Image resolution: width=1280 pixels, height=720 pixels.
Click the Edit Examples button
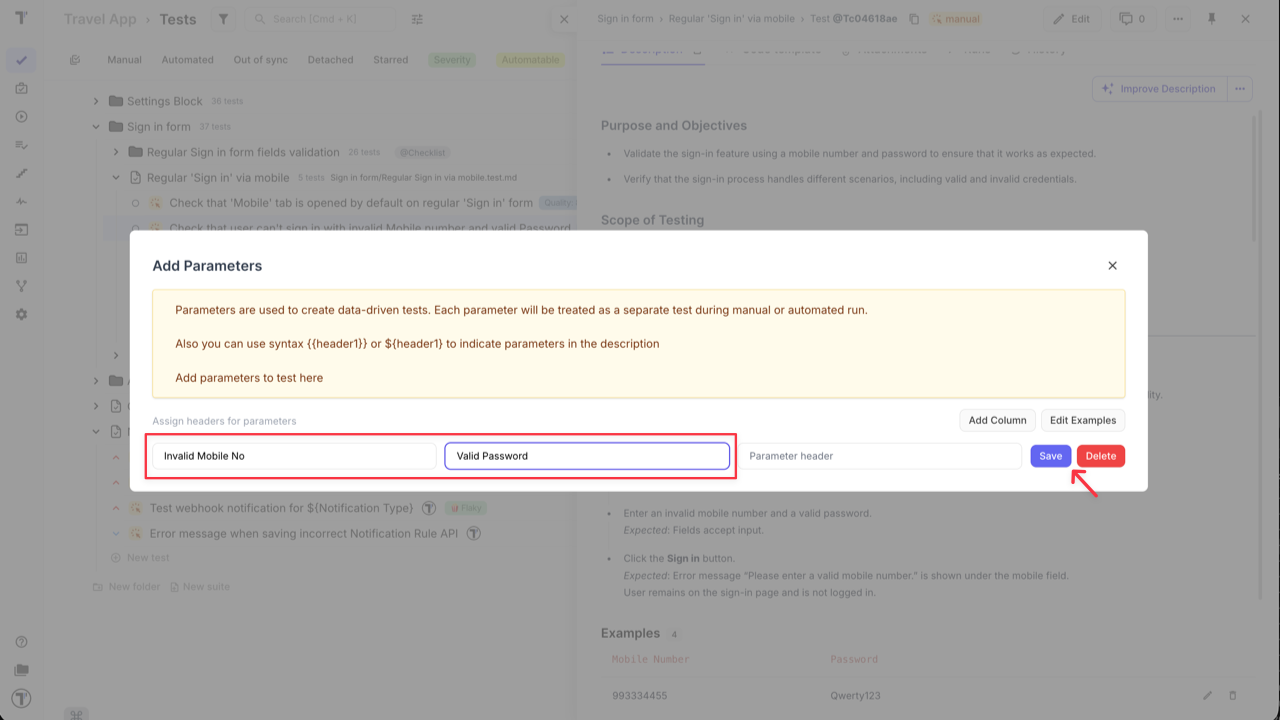tap(1082, 419)
